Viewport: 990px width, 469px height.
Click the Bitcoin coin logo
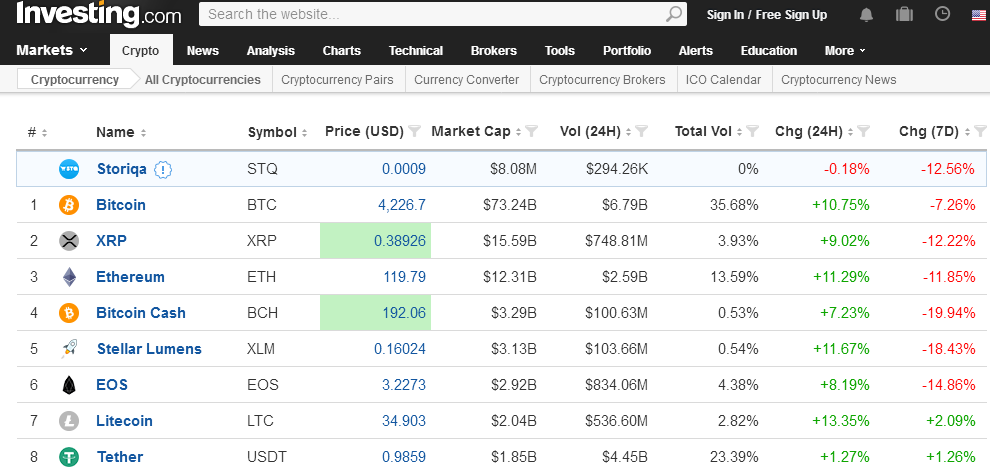(x=69, y=205)
